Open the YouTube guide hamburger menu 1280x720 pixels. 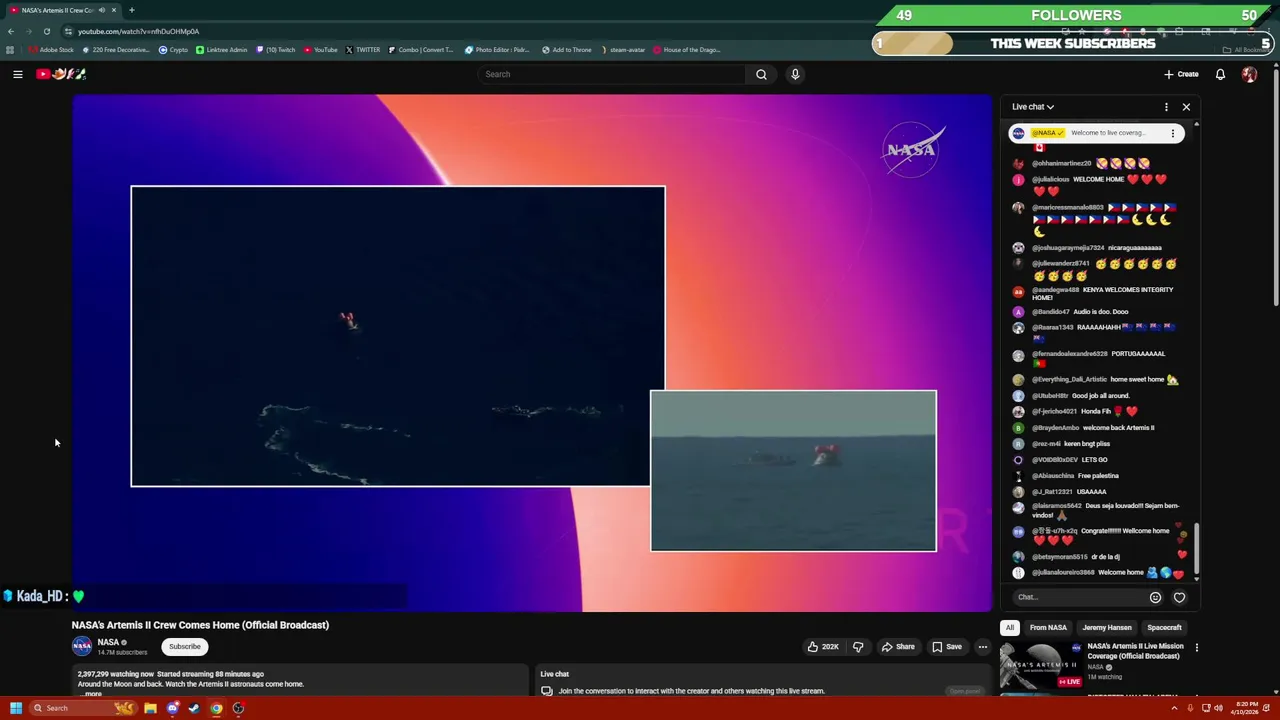click(17, 74)
